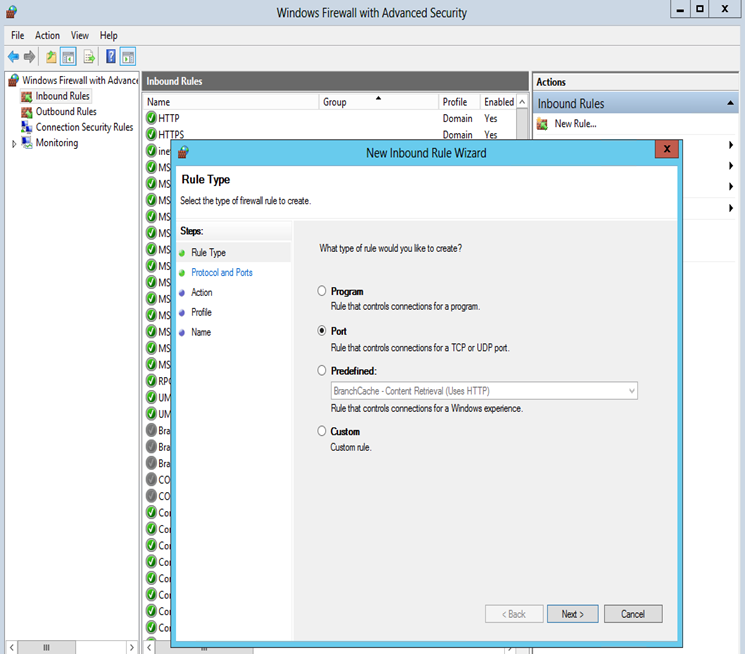Sort rules by Group column
This screenshot has width=745, height=654.
click(378, 102)
